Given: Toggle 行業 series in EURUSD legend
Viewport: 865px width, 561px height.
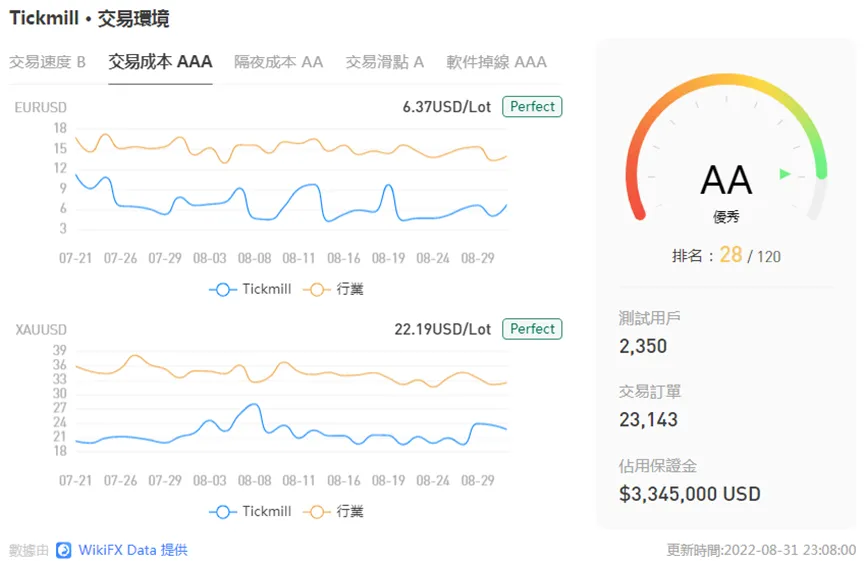Looking at the screenshot, I should pos(334,289).
